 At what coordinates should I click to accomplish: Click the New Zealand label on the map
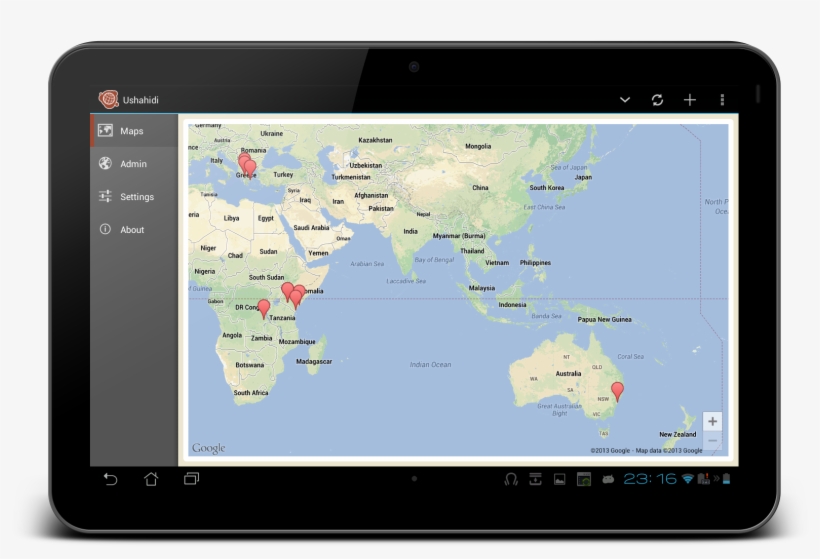point(678,435)
